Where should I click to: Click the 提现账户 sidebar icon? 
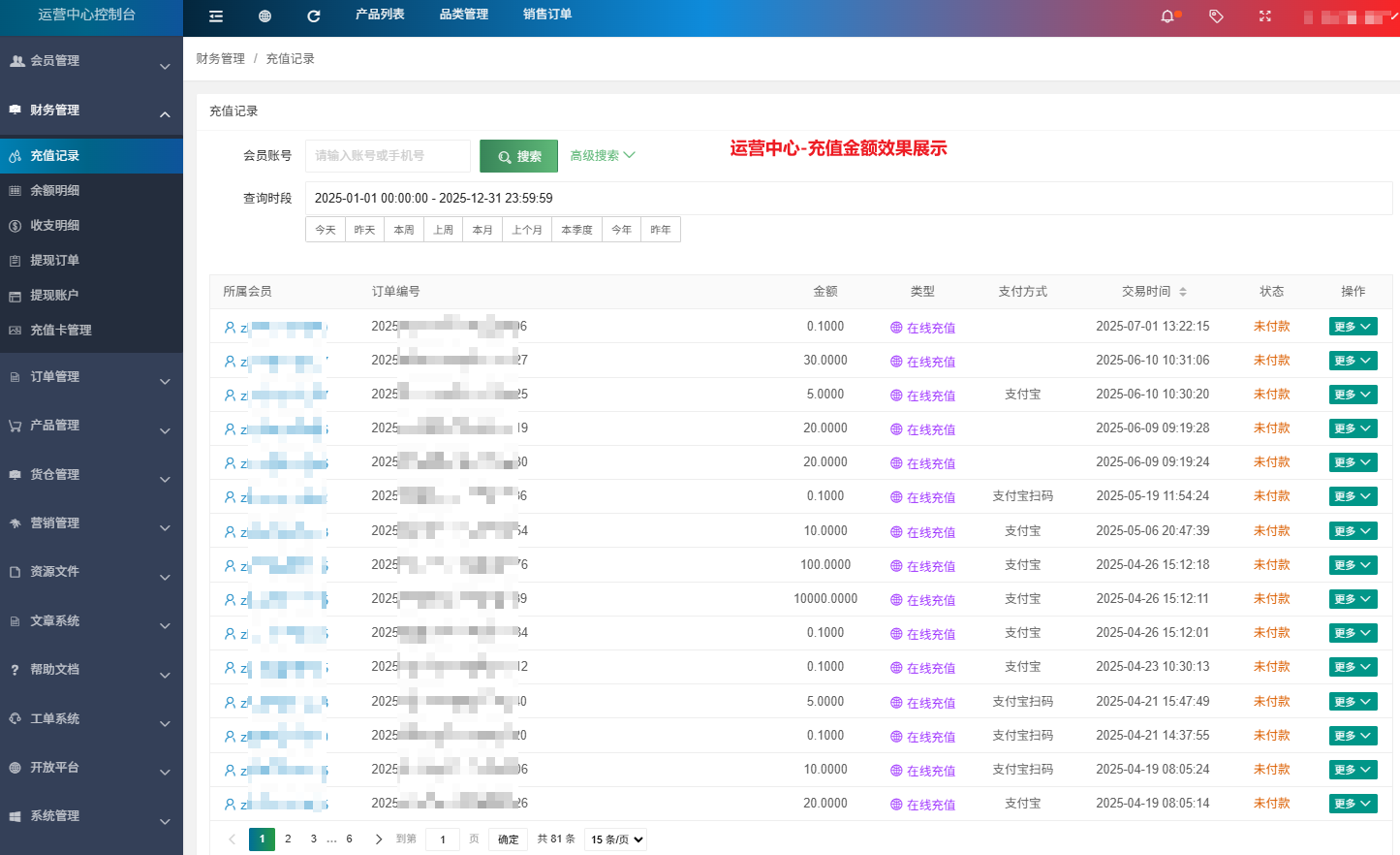[x=15, y=295]
